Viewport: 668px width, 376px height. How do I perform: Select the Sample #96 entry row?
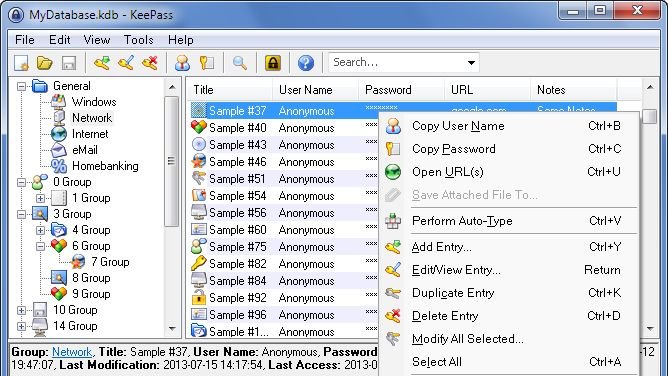click(x=284, y=315)
